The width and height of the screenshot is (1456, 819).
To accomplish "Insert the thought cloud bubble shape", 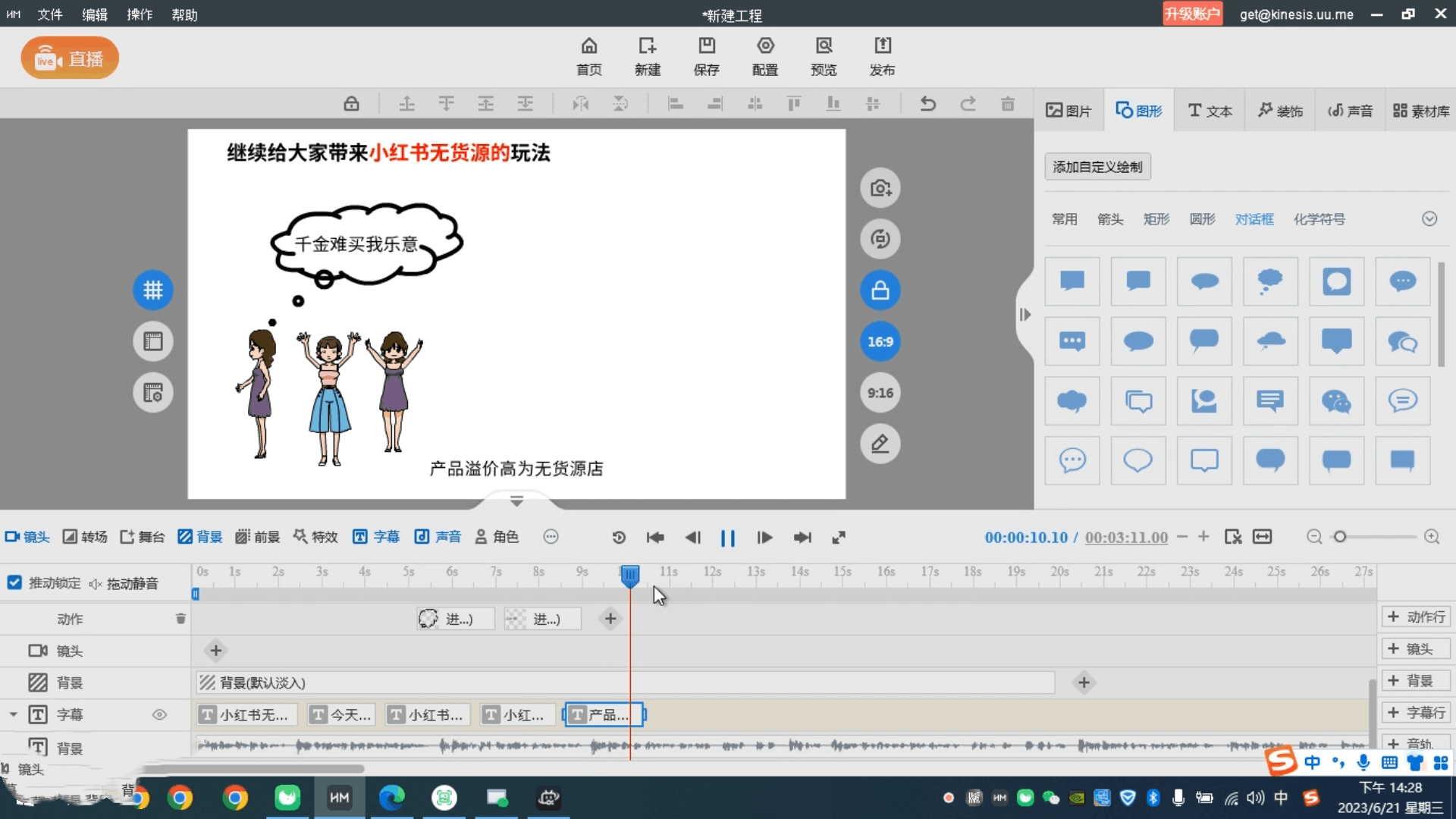I will (1270, 281).
